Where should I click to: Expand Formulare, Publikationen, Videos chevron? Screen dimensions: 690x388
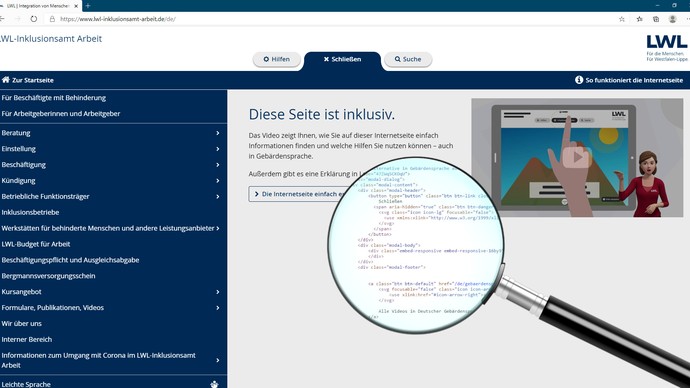pyautogui.click(x=218, y=307)
